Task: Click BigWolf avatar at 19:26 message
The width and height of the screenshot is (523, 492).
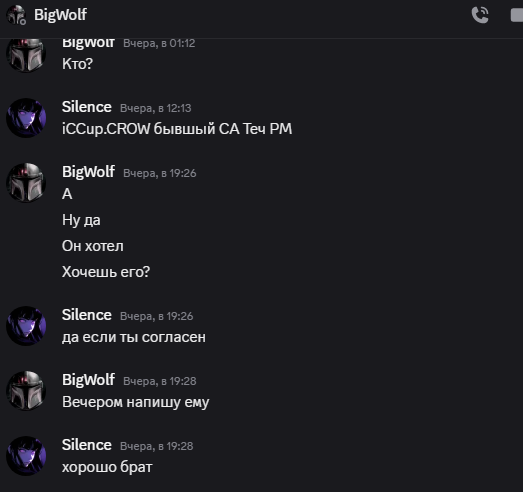Action: point(26,182)
